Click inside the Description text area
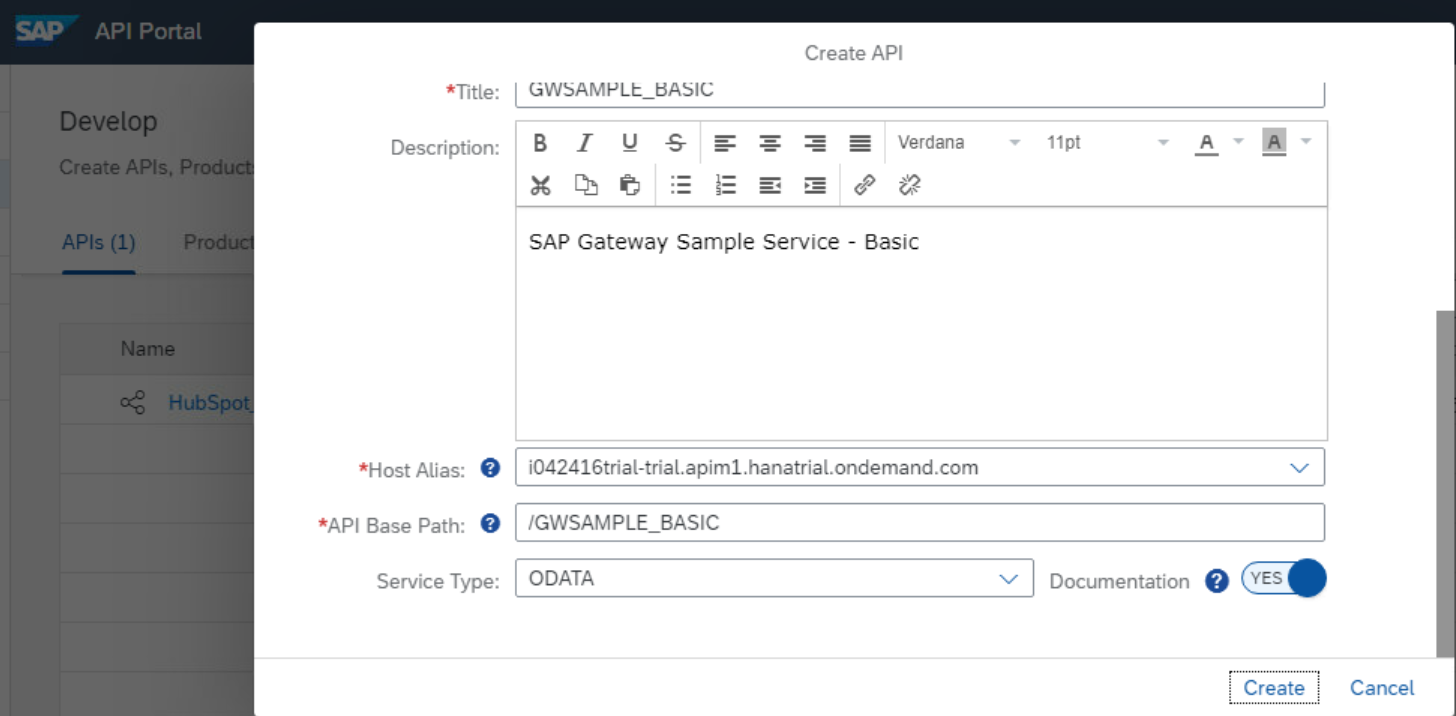The height and width of the screenshot is (716, 1456). (x=921, y=323)
